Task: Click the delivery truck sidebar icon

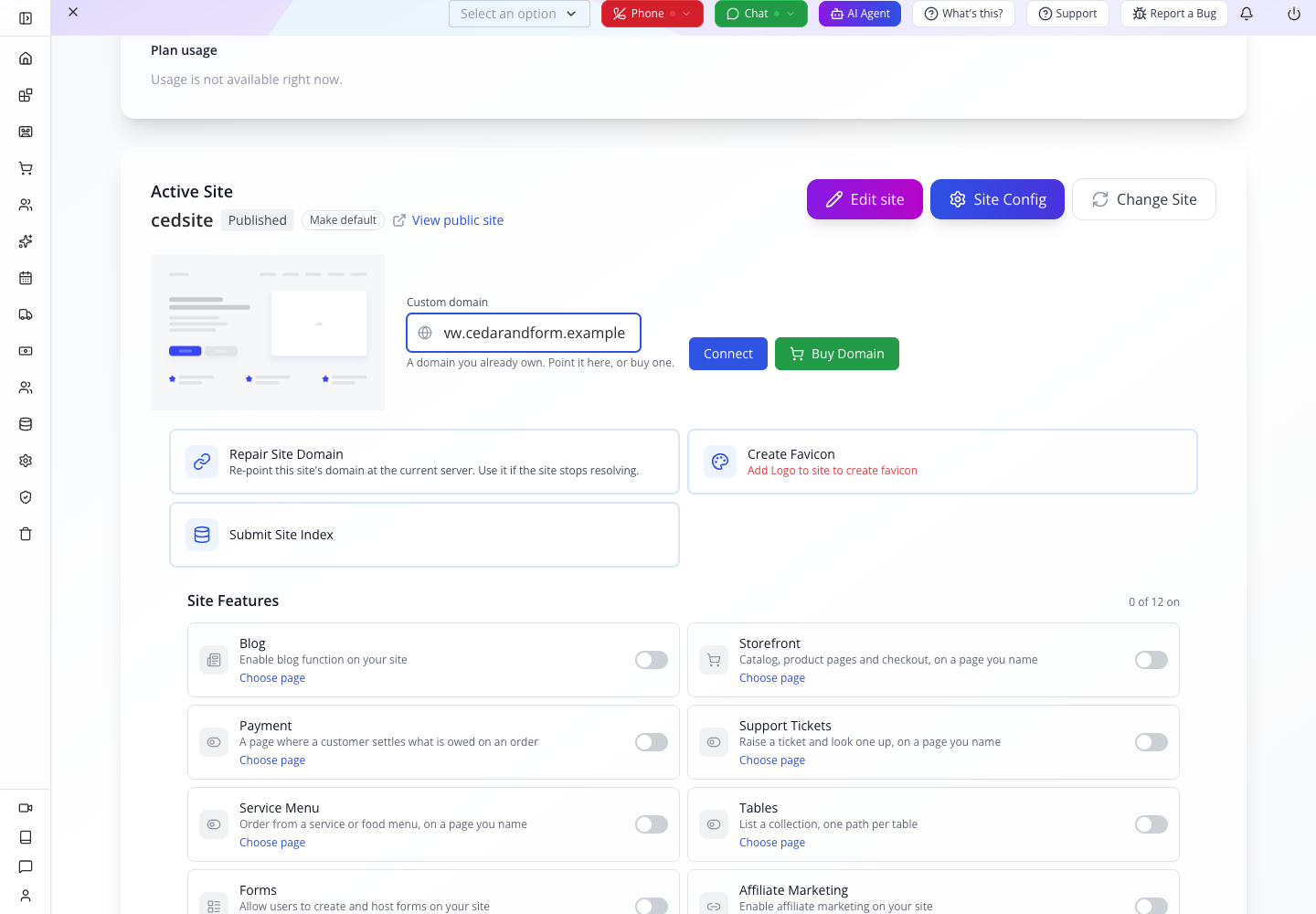Action: (26, 314)
